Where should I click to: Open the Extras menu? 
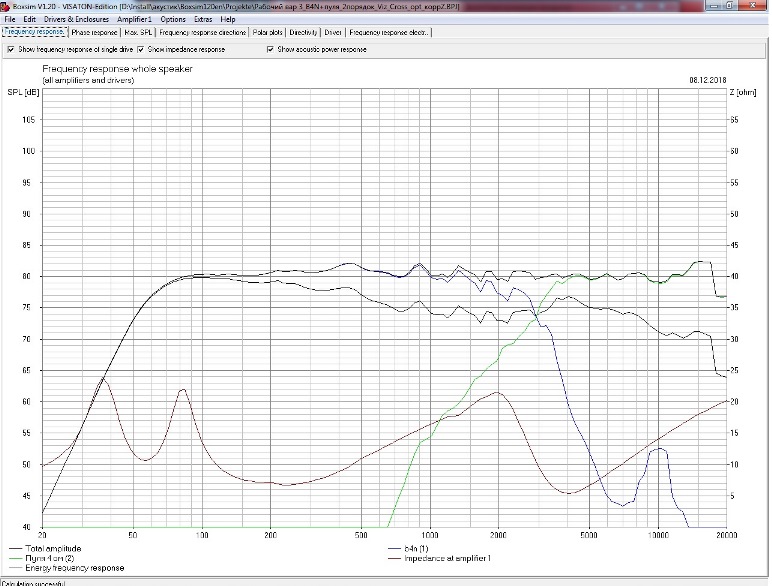pos(203,19)
